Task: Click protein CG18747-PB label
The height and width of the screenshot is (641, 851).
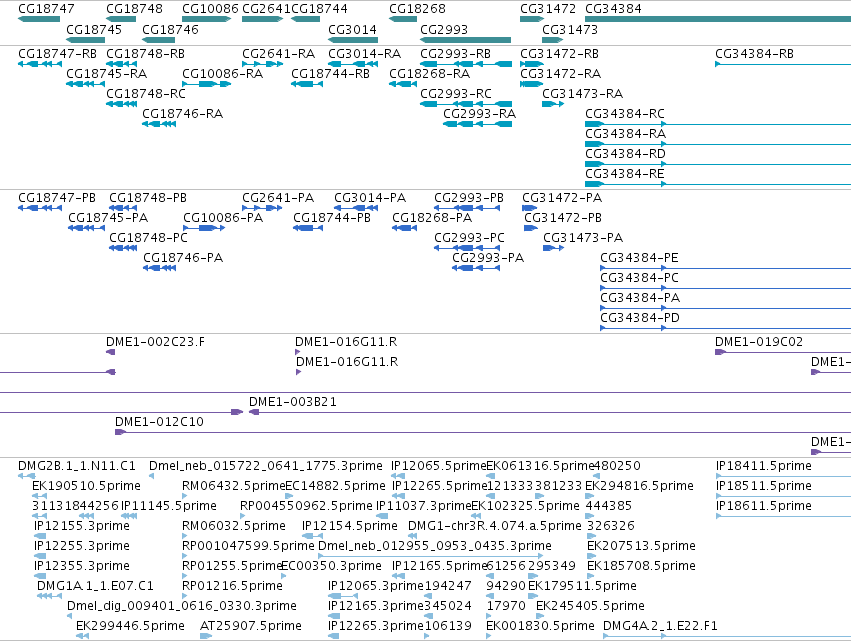Action: (57, 198)
